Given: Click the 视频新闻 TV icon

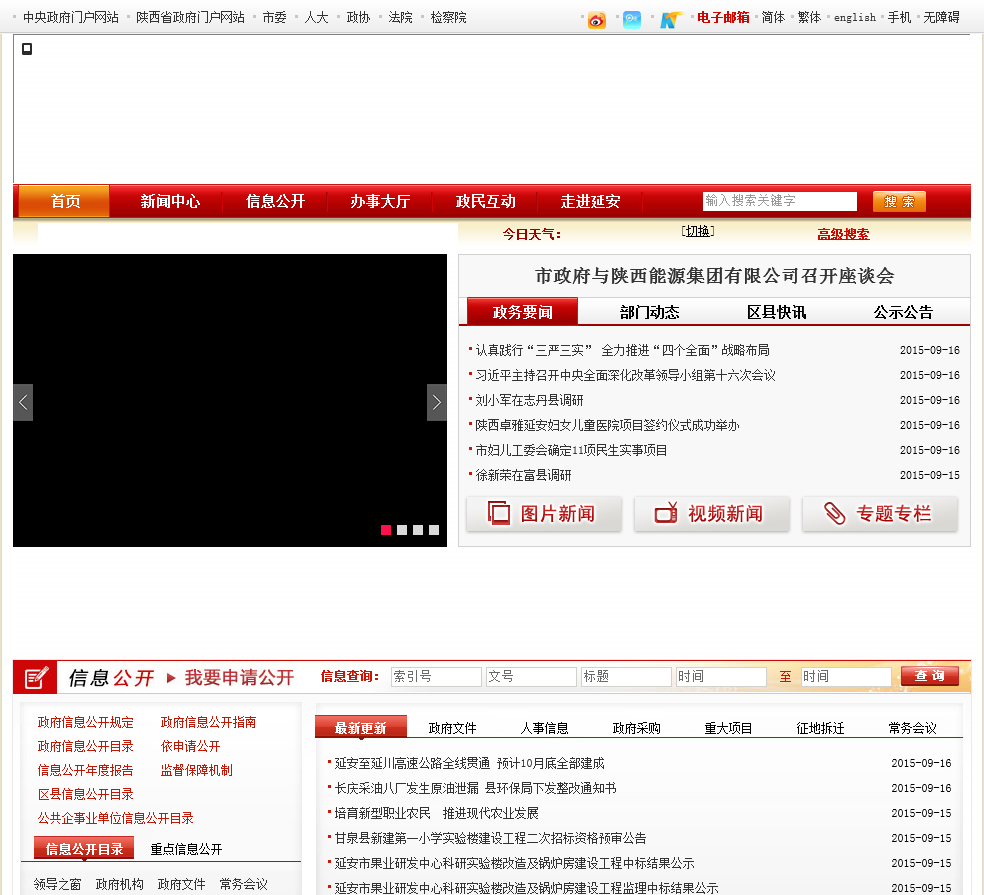Looking at the screenshot, I should [666, 513].
